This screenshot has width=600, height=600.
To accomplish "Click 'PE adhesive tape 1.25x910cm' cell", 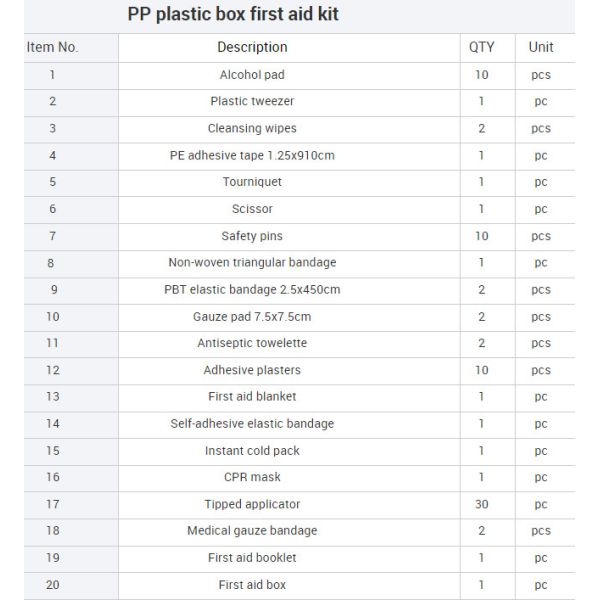I will point(252,156).
